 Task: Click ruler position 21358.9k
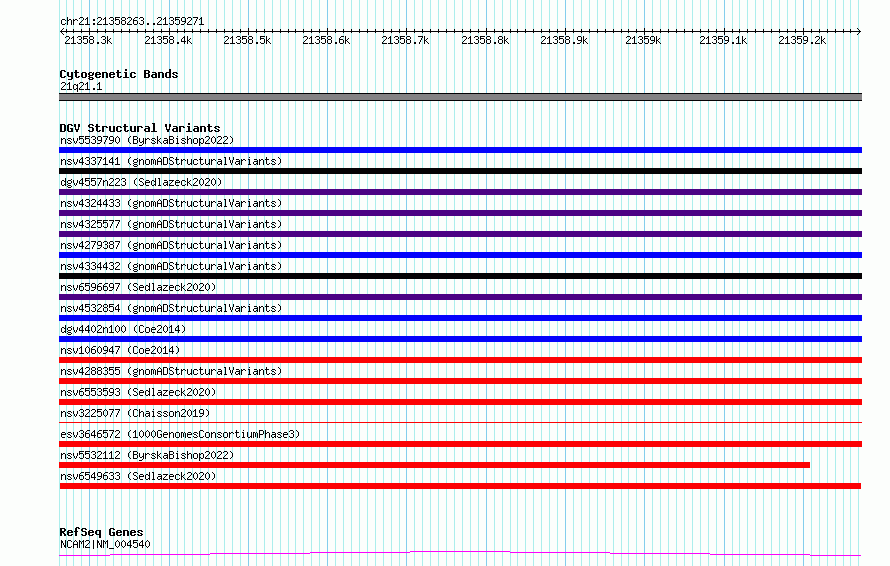(564, 40)
